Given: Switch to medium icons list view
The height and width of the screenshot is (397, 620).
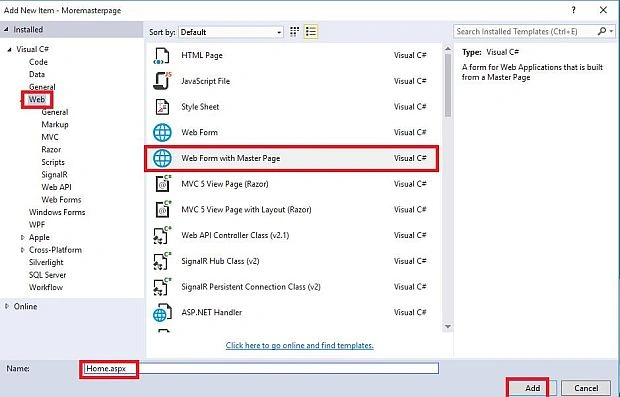Looking at the screenshot, I should coord(311,32).
